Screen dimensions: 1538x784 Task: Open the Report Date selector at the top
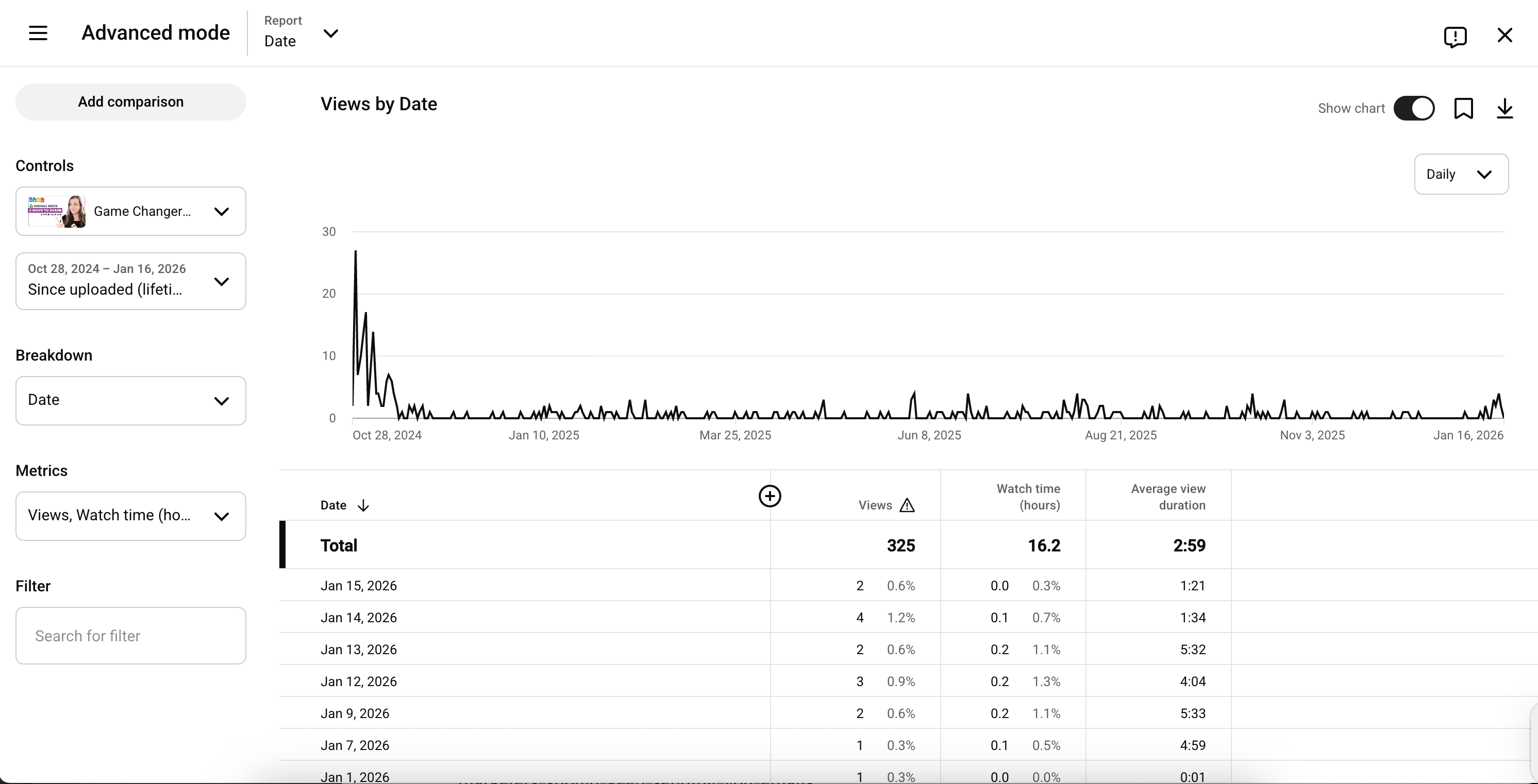[302, 33]
